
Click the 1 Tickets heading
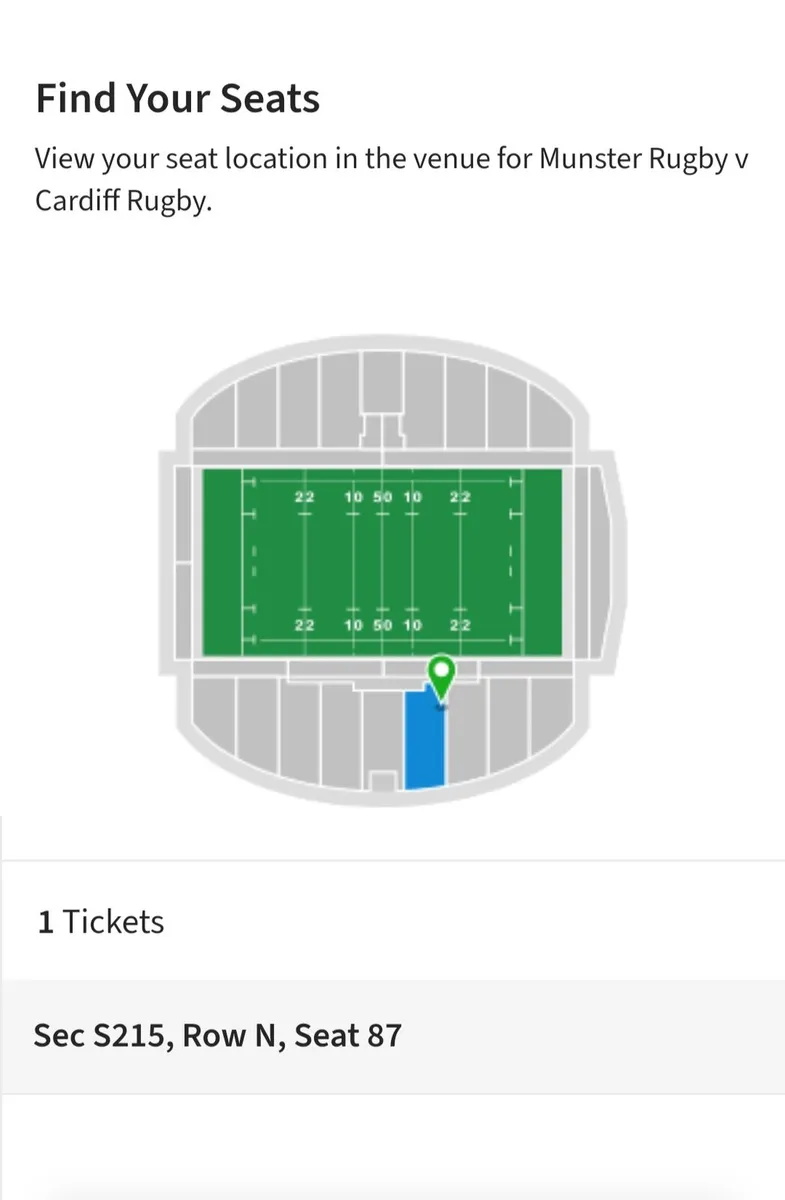coord(101,921)
